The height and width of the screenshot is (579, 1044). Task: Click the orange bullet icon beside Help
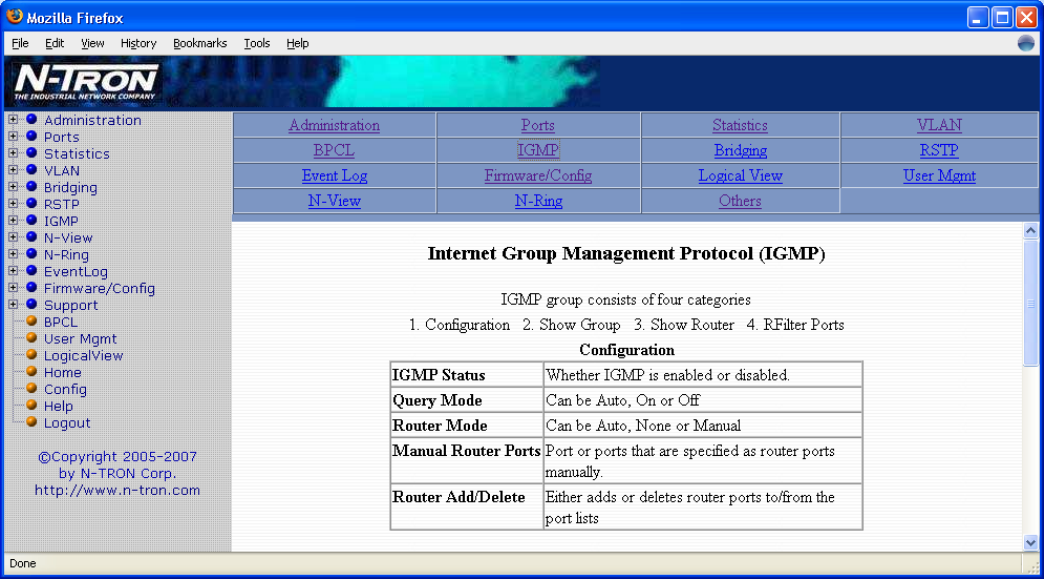[x=31, y=406]
